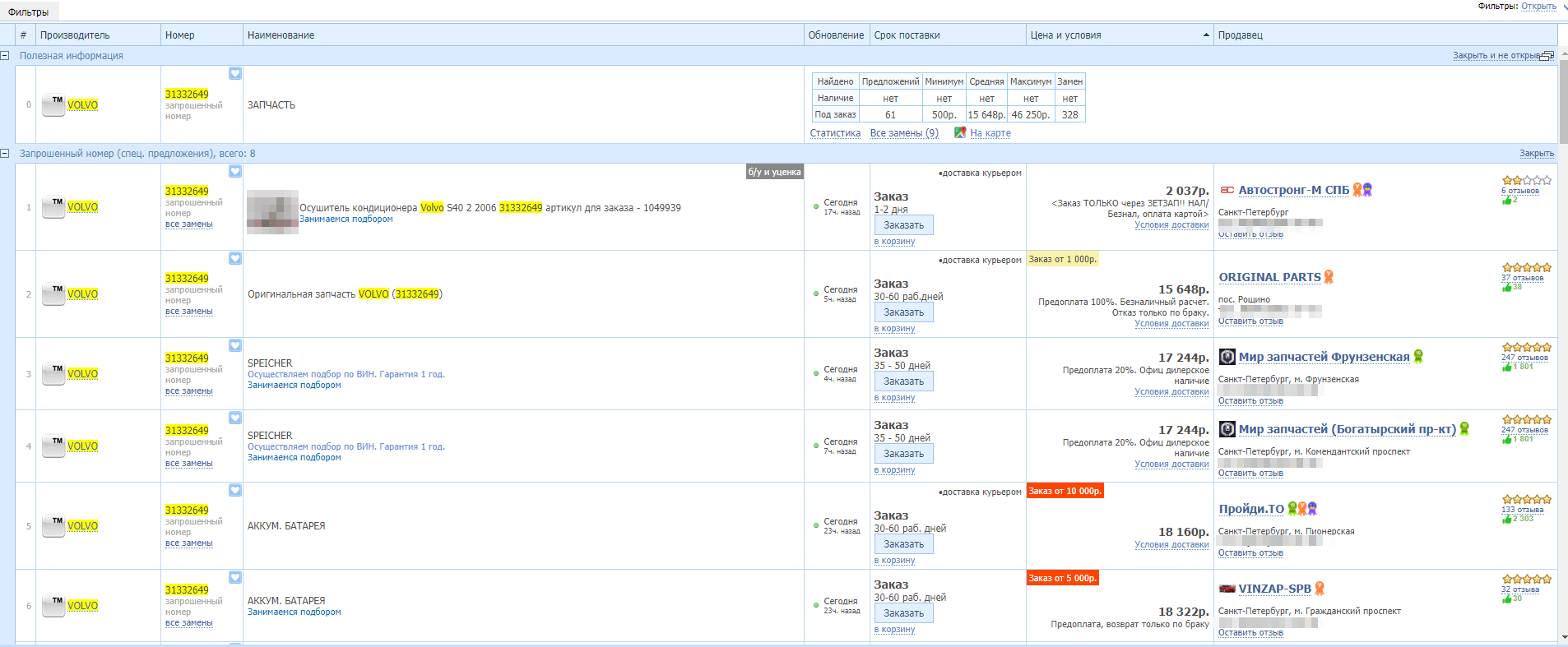Viewport: 1568px width, 647px height.
Task: Add the VINZAP-SPB offer via в корзину
Action: [x=894, y=630]
